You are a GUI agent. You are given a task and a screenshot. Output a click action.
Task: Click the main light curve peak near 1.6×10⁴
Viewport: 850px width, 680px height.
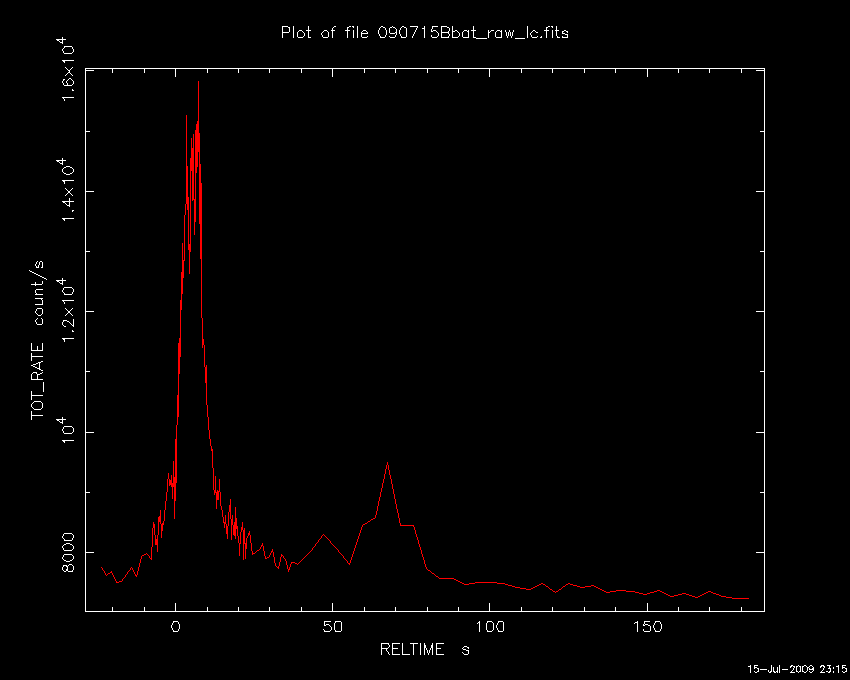[x=198, y=83]
